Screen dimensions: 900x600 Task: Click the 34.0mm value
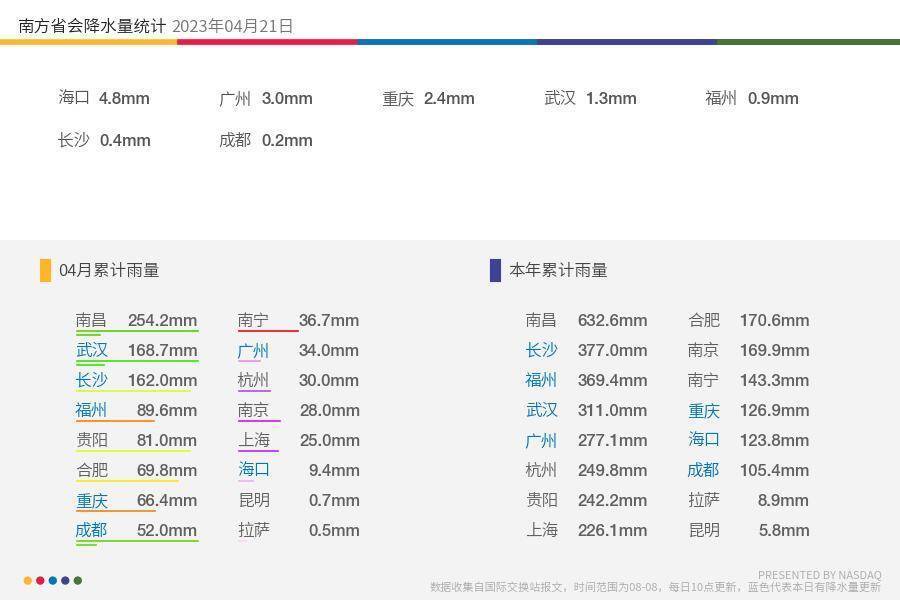pyautogui.click(x=329, y=350)
